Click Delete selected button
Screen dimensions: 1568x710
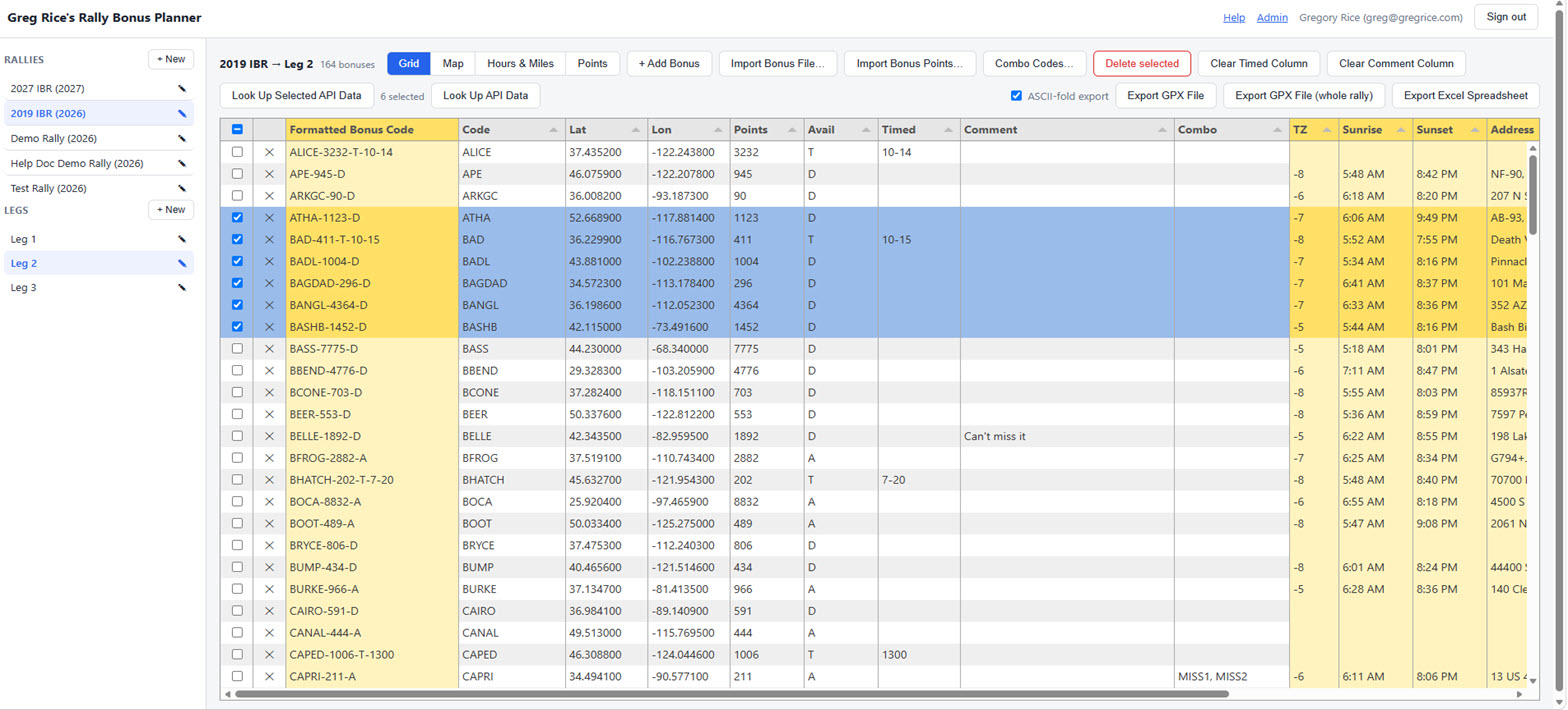coord(1142,63)
